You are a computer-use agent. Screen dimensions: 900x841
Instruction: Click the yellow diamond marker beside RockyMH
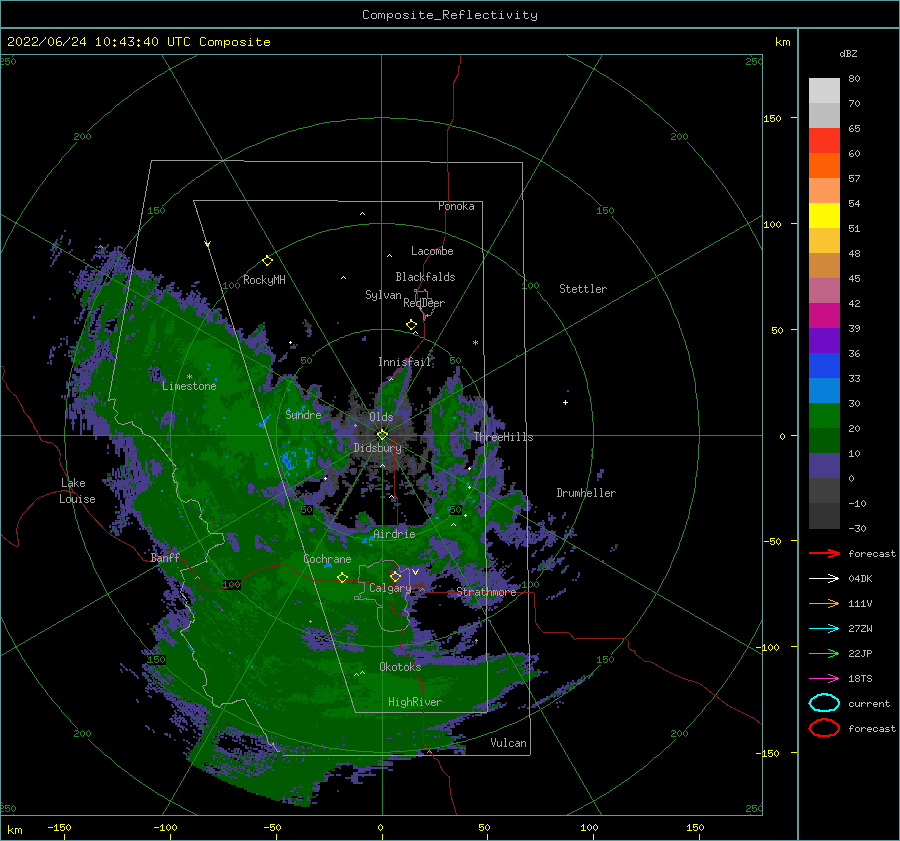pyautogui.click(x=267, y=261)
